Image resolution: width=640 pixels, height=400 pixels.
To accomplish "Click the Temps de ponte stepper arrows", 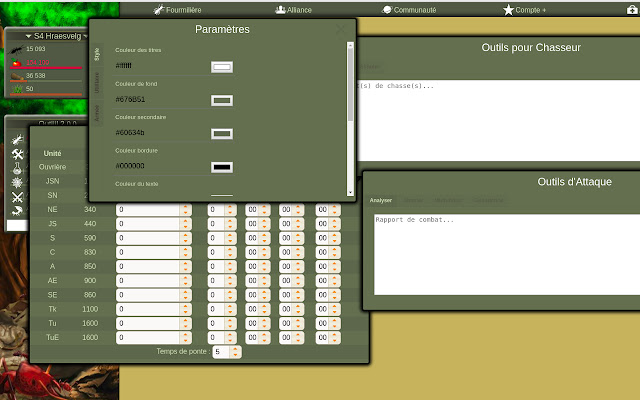I will pos(235,352).
